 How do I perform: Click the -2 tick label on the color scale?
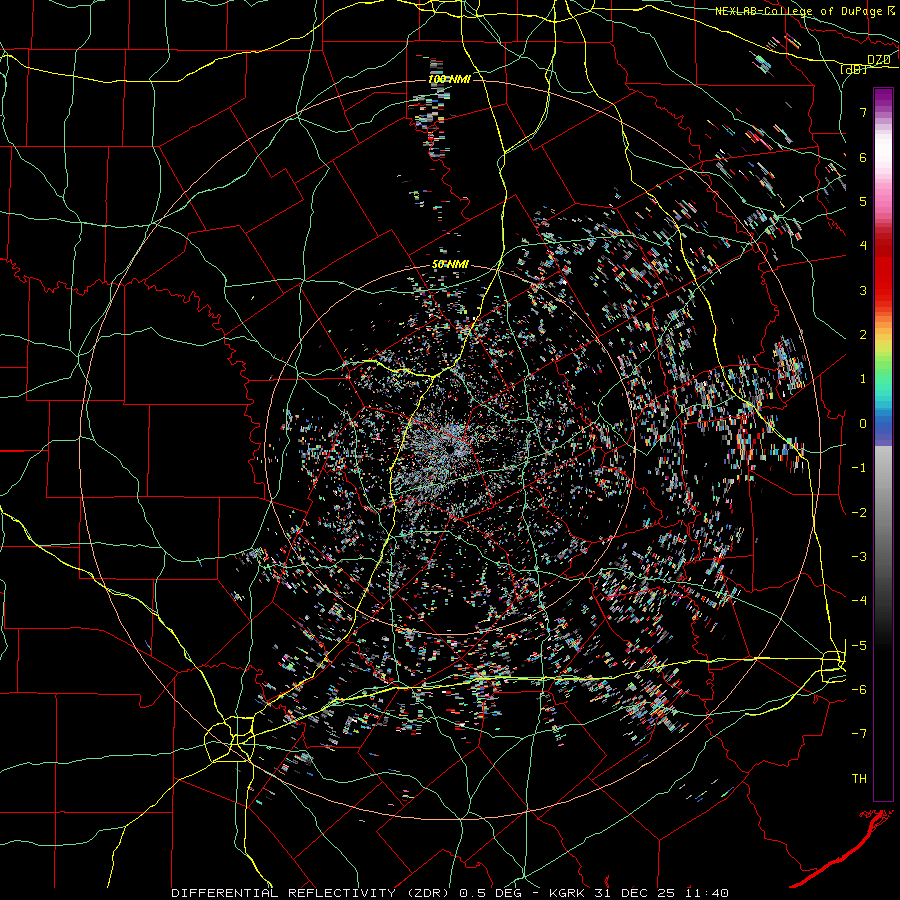(859, 513)
